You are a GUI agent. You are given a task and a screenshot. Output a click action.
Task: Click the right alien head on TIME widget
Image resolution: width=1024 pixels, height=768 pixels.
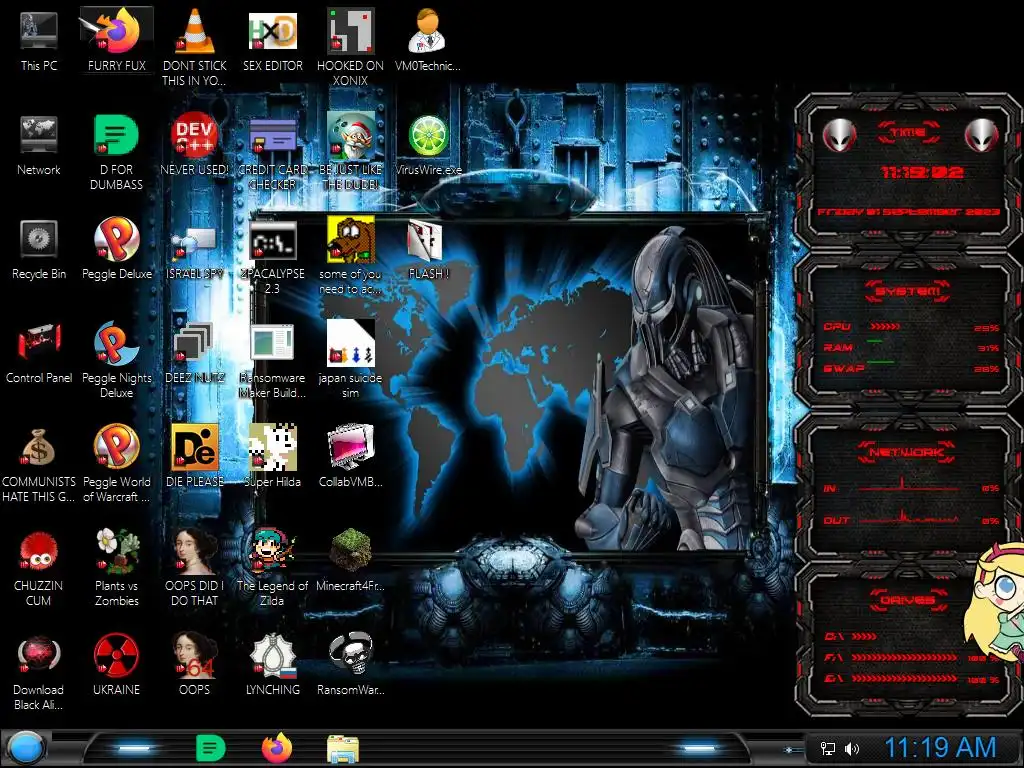(982, 135)
